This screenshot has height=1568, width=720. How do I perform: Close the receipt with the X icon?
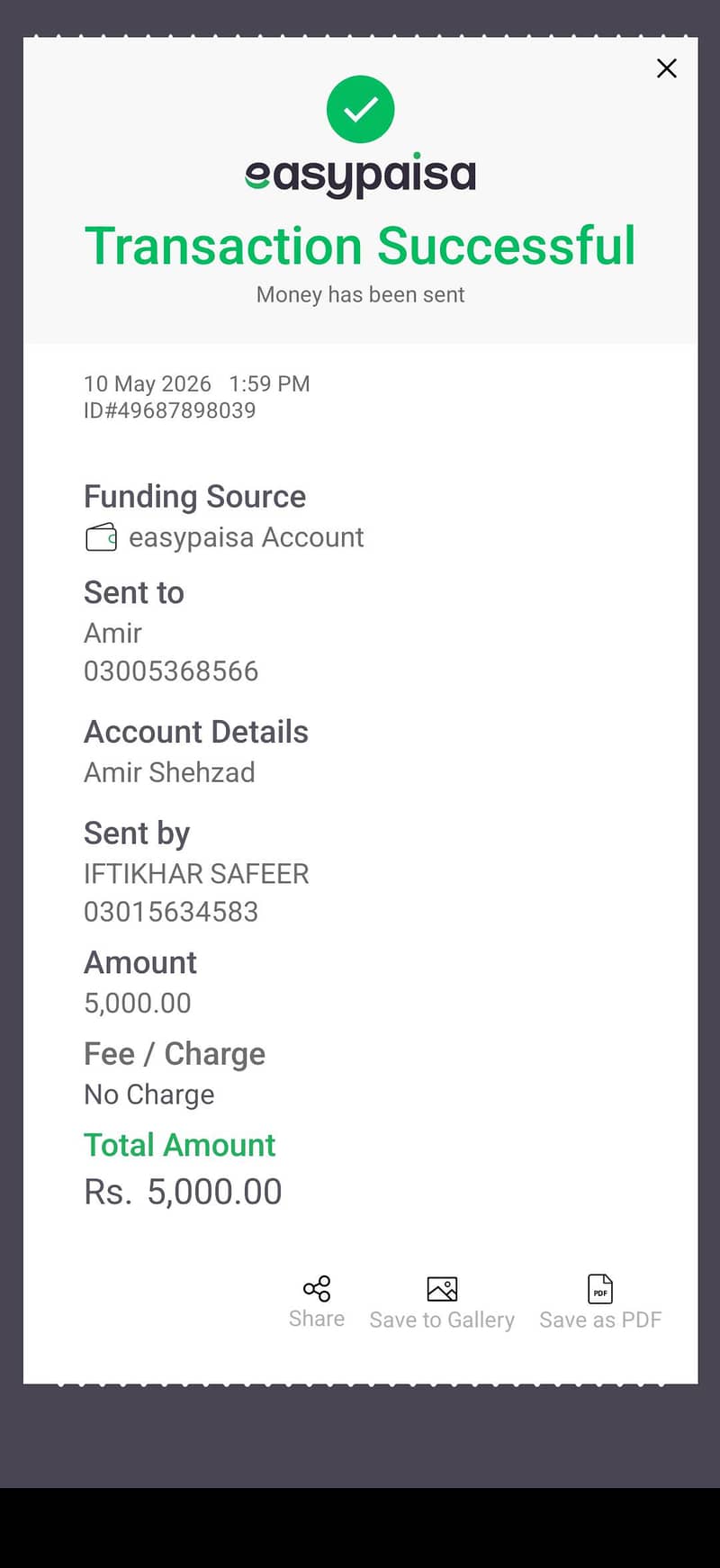pos(667,68)
